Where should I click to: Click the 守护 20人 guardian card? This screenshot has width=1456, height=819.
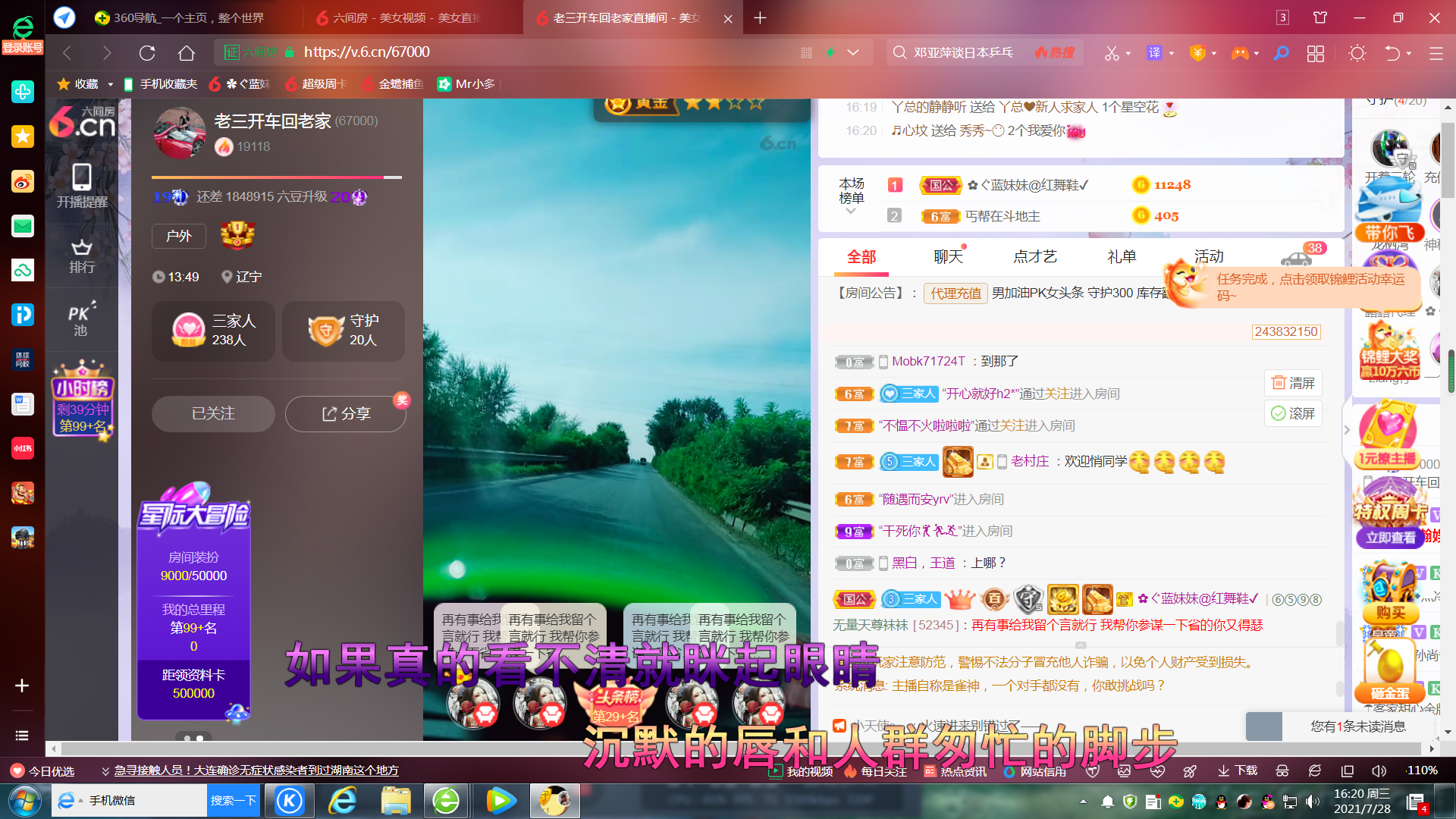(x=344, y=331)
